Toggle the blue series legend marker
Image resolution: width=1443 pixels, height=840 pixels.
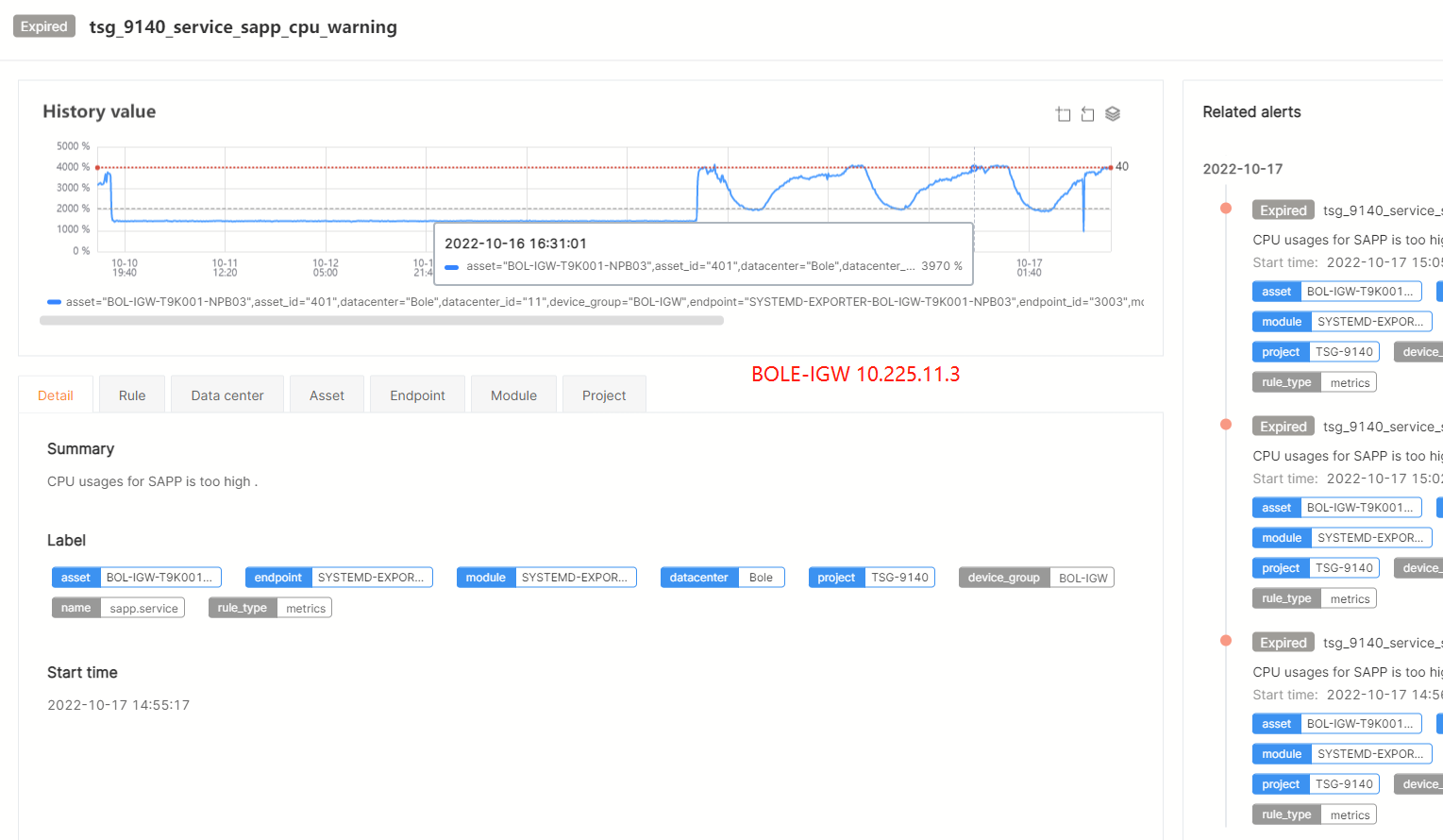(x=55, y=302)
